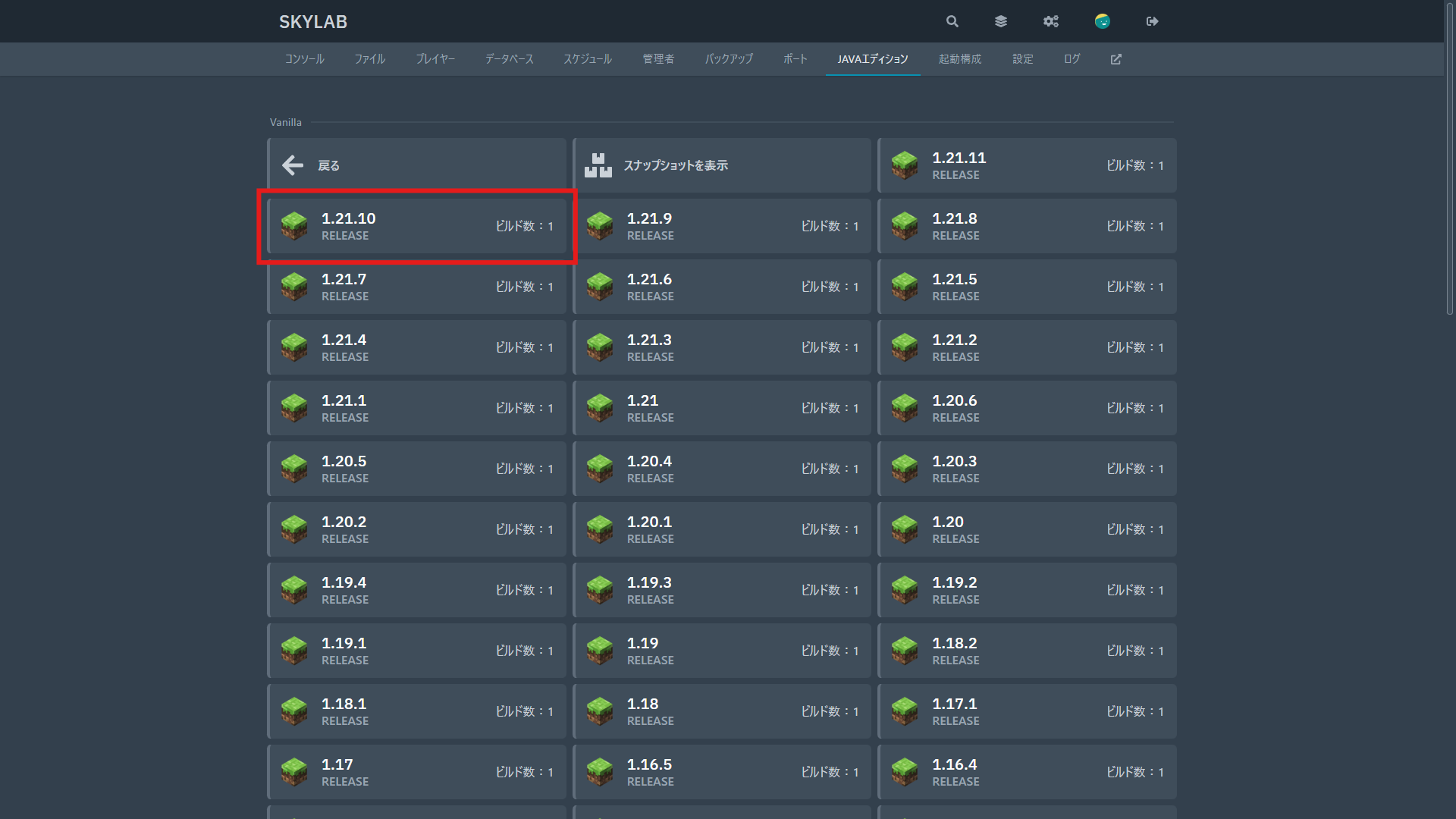Click the grass block icon for 1.21.11
Screen dimensions: 1456x819
[x=905, y=165]
